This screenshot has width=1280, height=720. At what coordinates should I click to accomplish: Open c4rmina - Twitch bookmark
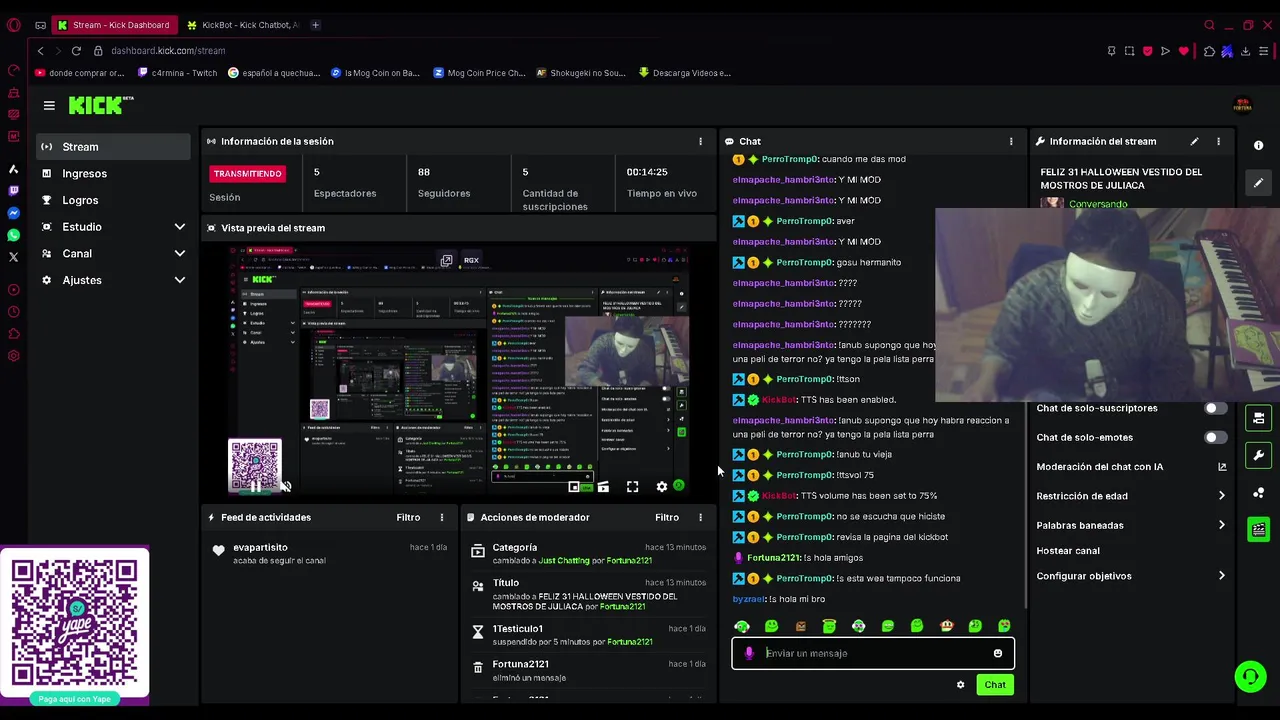click(x=178, y=73)
